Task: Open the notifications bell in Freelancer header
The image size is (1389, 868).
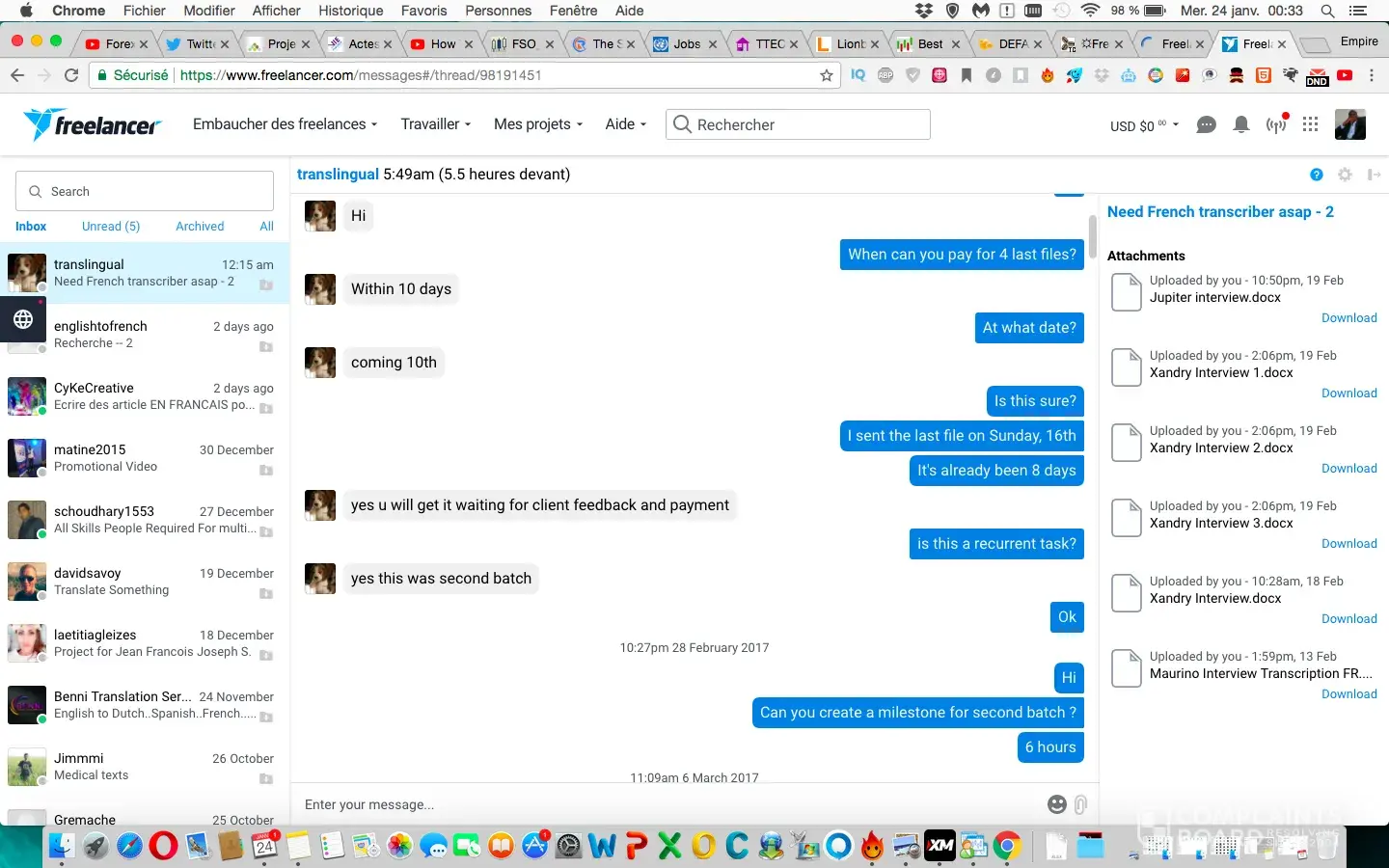Action: pyautogui.click(x=1241, y=125)
